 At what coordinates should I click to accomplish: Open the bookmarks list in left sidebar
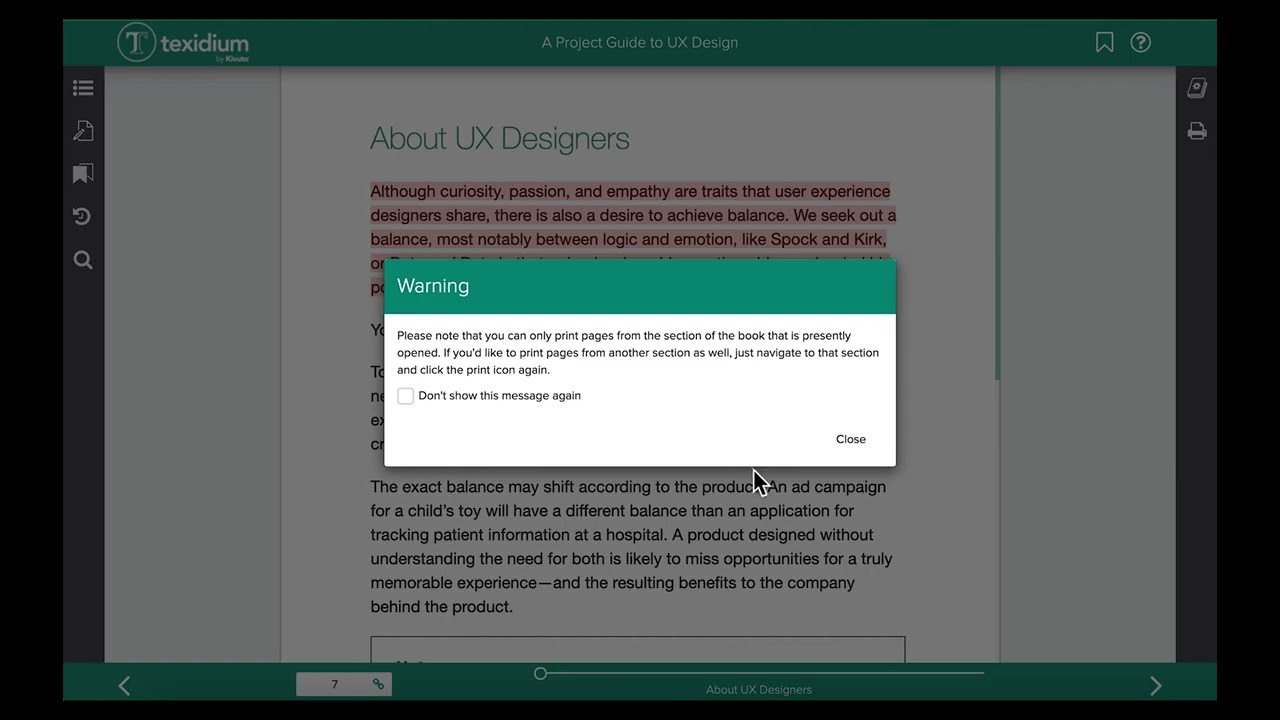pyautogui.click(x=83, y=174)
